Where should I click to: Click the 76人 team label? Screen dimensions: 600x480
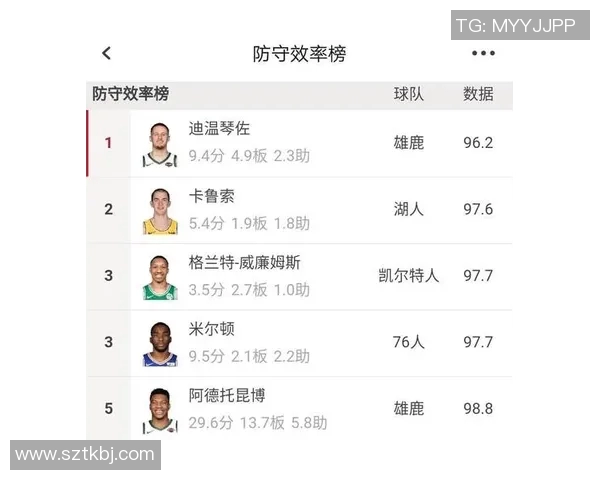pos(408,342)
